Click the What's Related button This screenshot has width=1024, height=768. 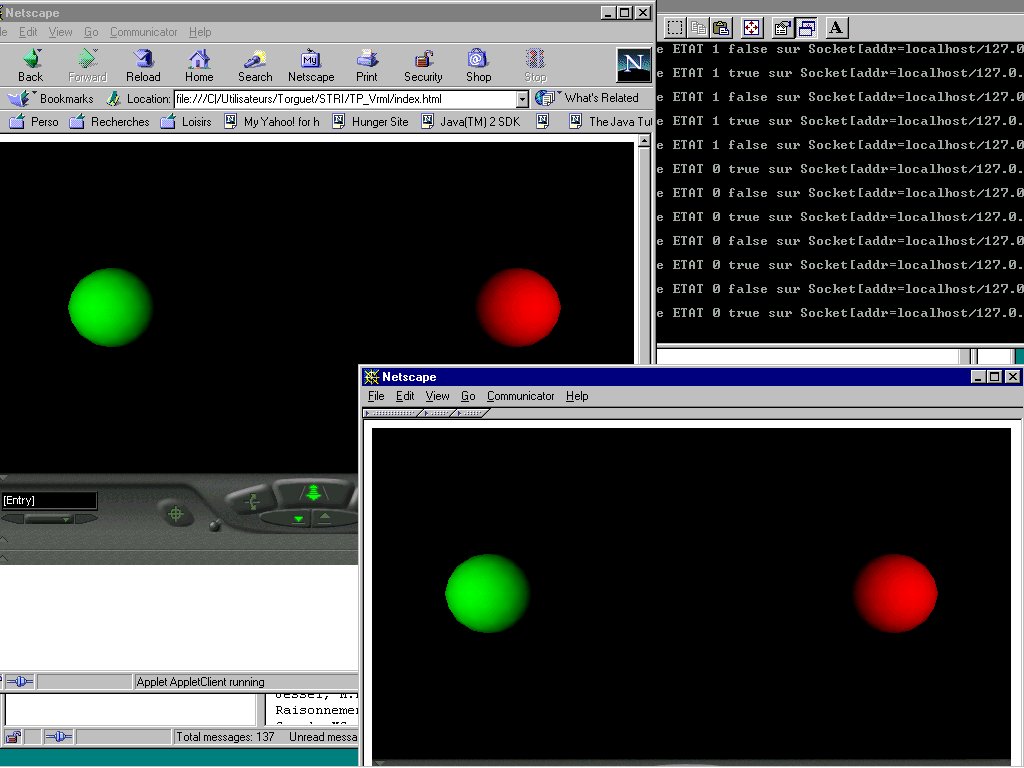pos(588,98)
